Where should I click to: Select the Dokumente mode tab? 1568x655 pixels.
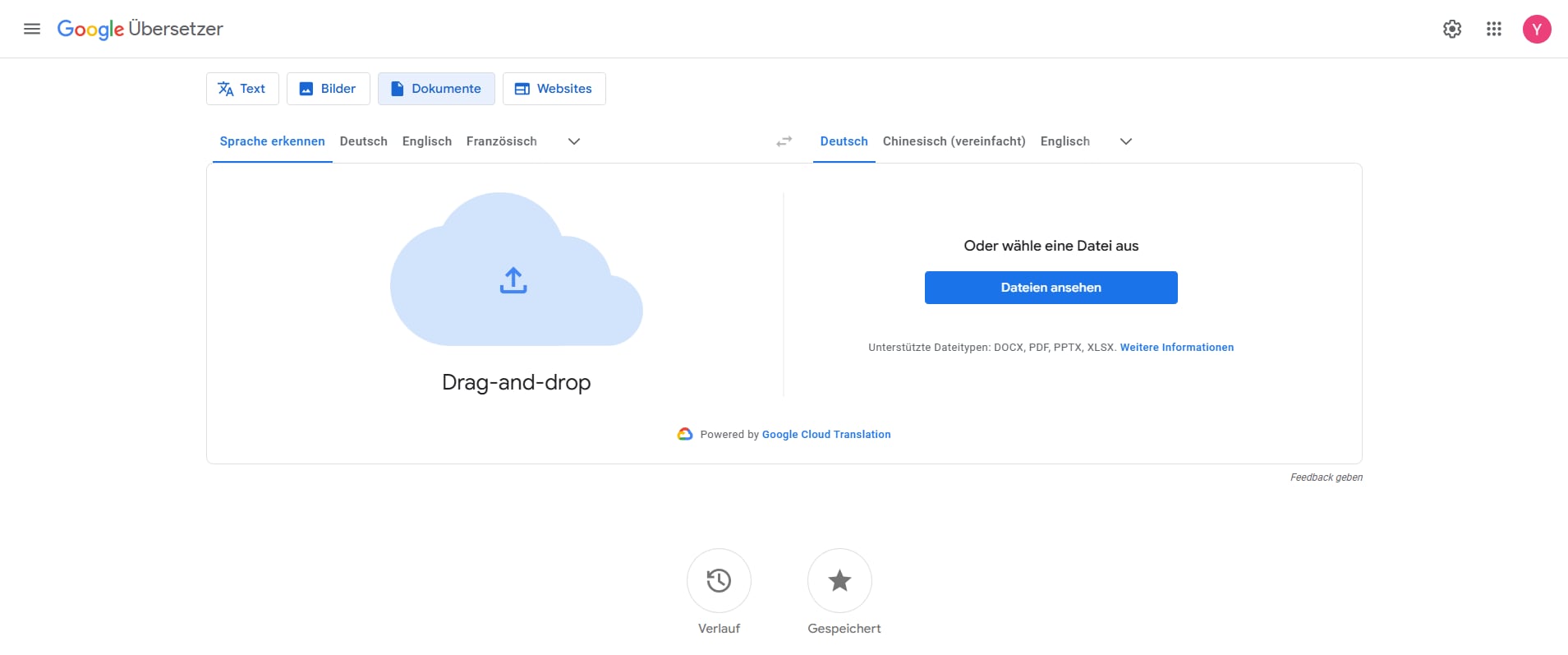436,89
